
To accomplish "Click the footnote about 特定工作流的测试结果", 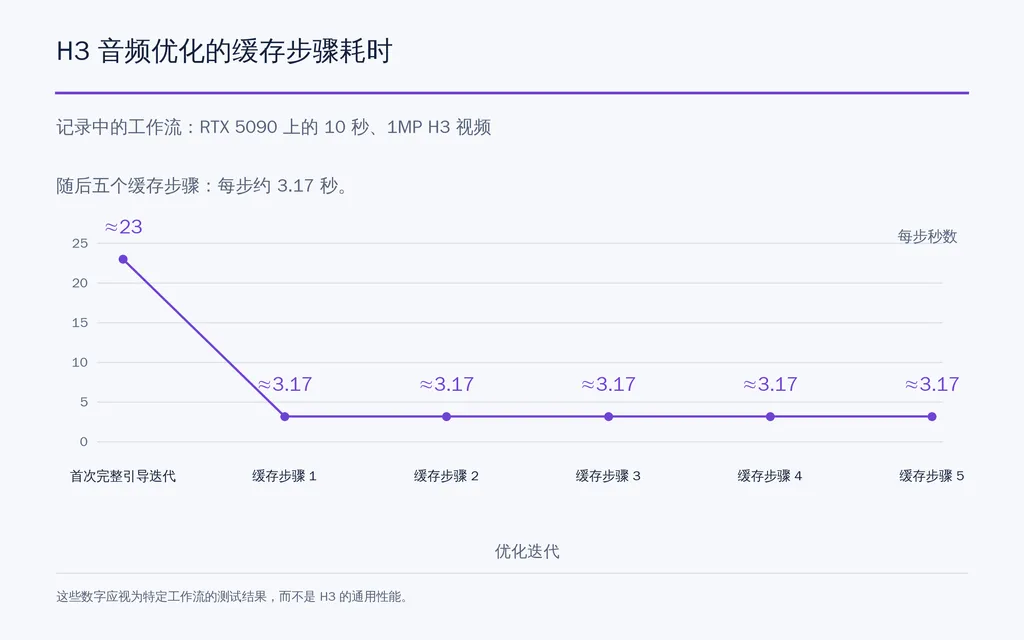I will 232,597.
